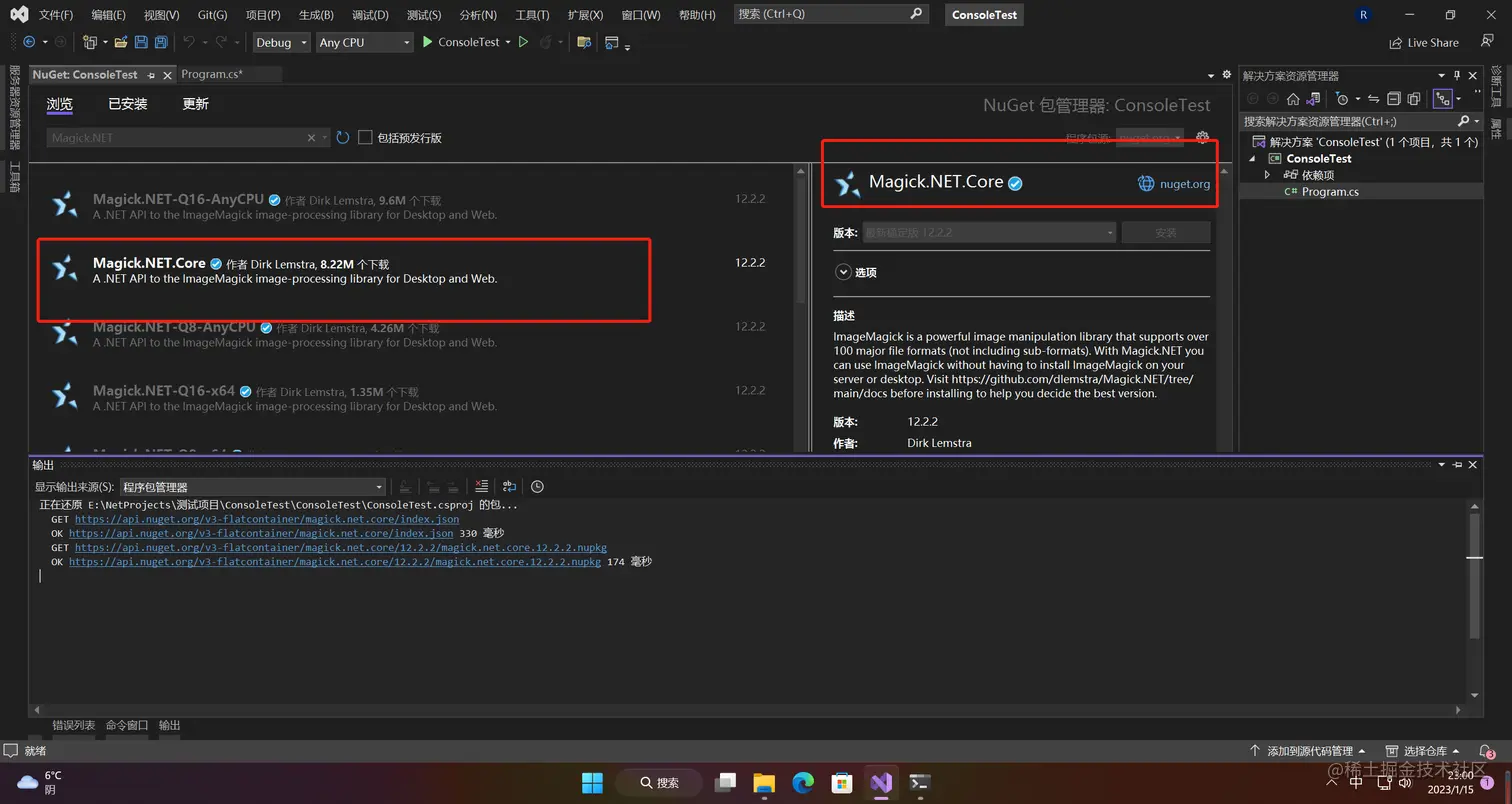Viewport: 1512px width, 804px height.
Task: Pin the Solution Explorer panel
Action: click(1457, 76)
